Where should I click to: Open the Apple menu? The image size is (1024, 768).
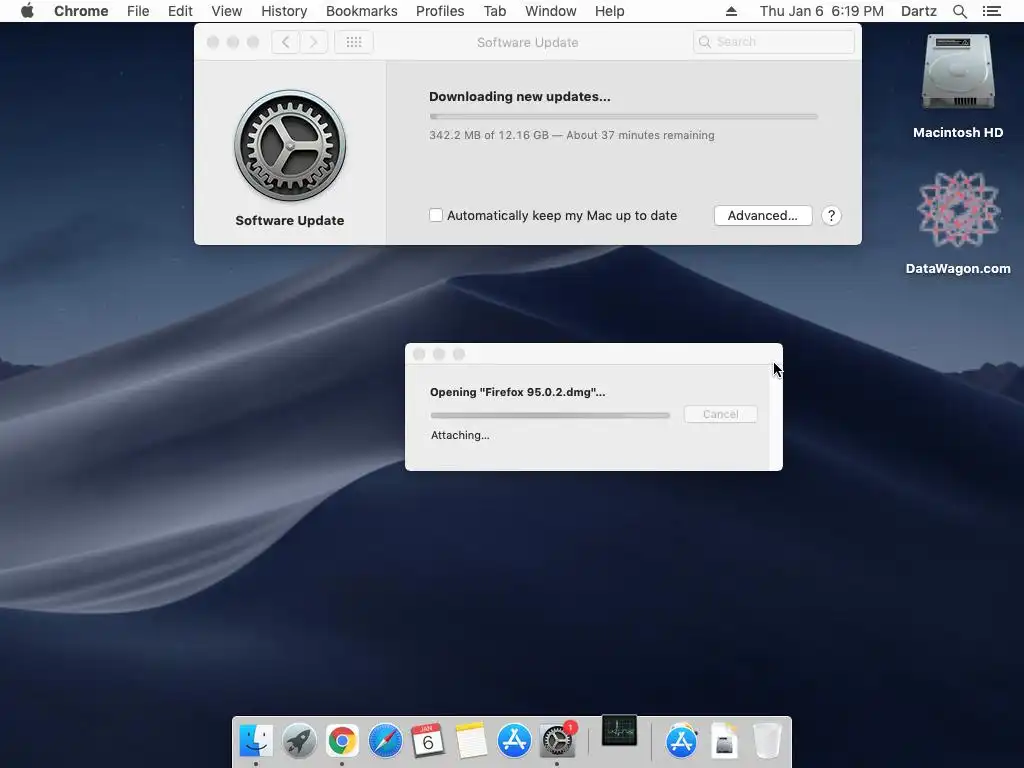point(27,11)
